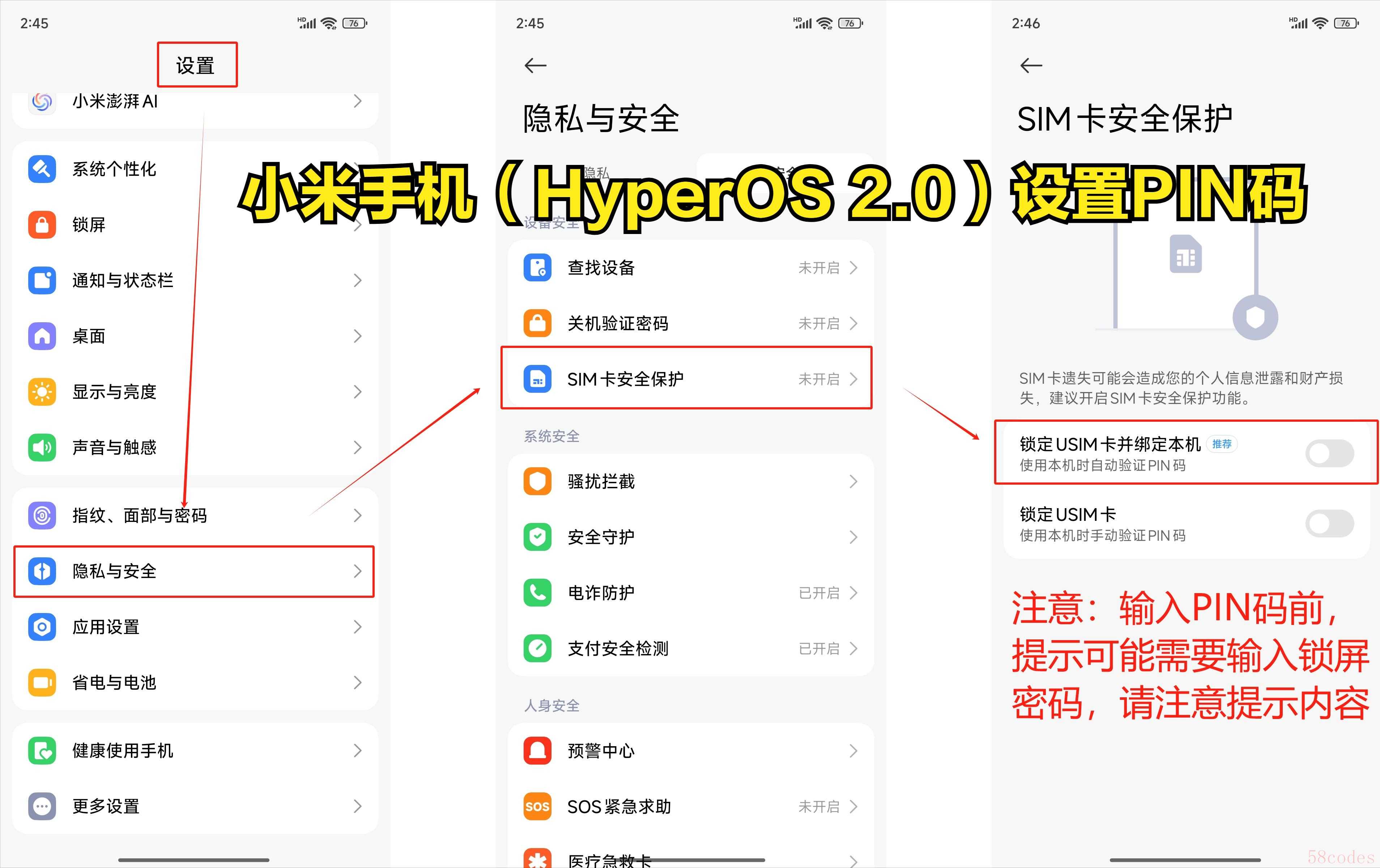The image size is (1380, 868).
Task: Expand 安全守护 row chevron
Action: click(853, 537)
